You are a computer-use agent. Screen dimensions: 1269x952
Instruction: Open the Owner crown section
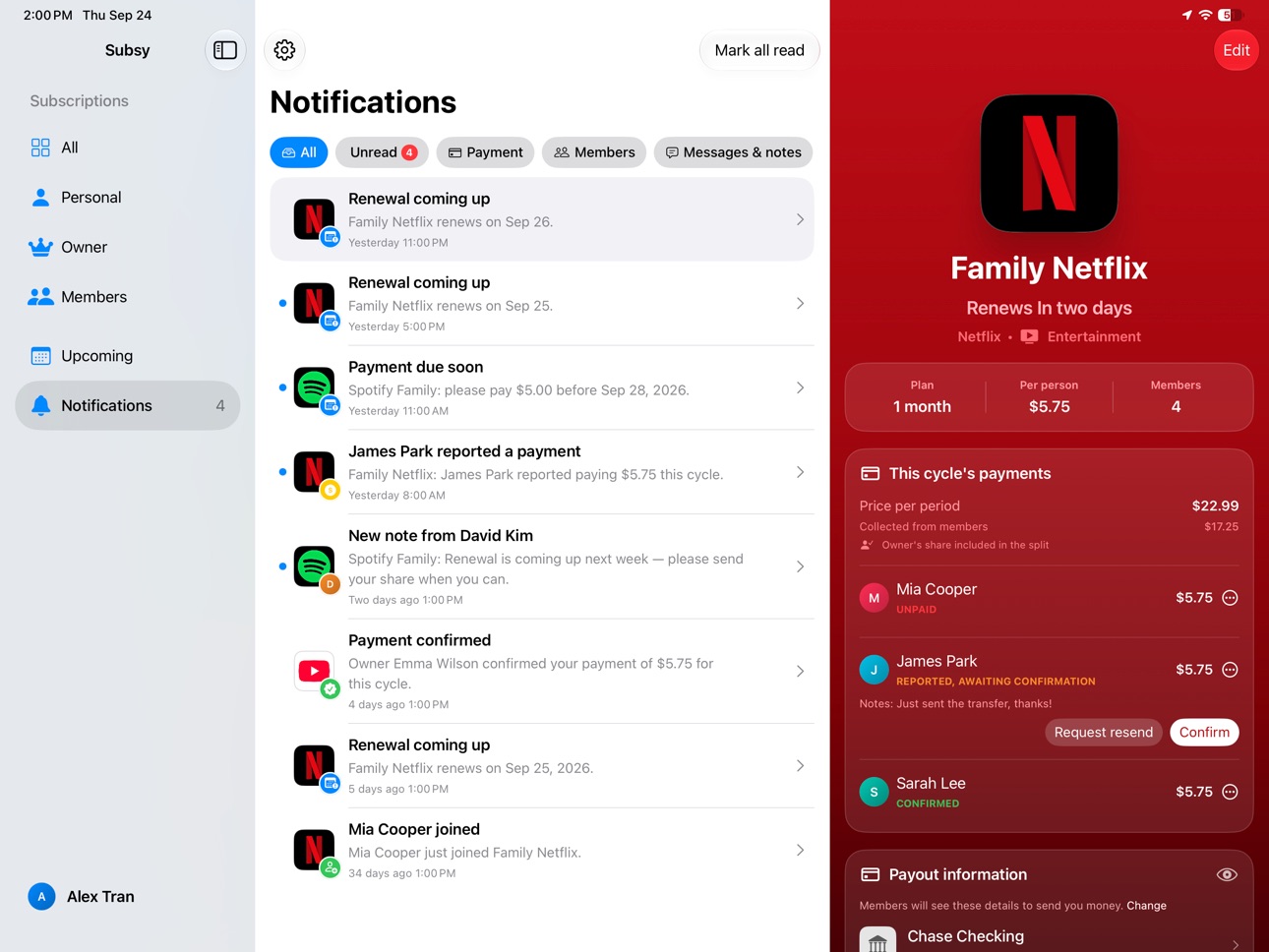click(x=128, y=247)
